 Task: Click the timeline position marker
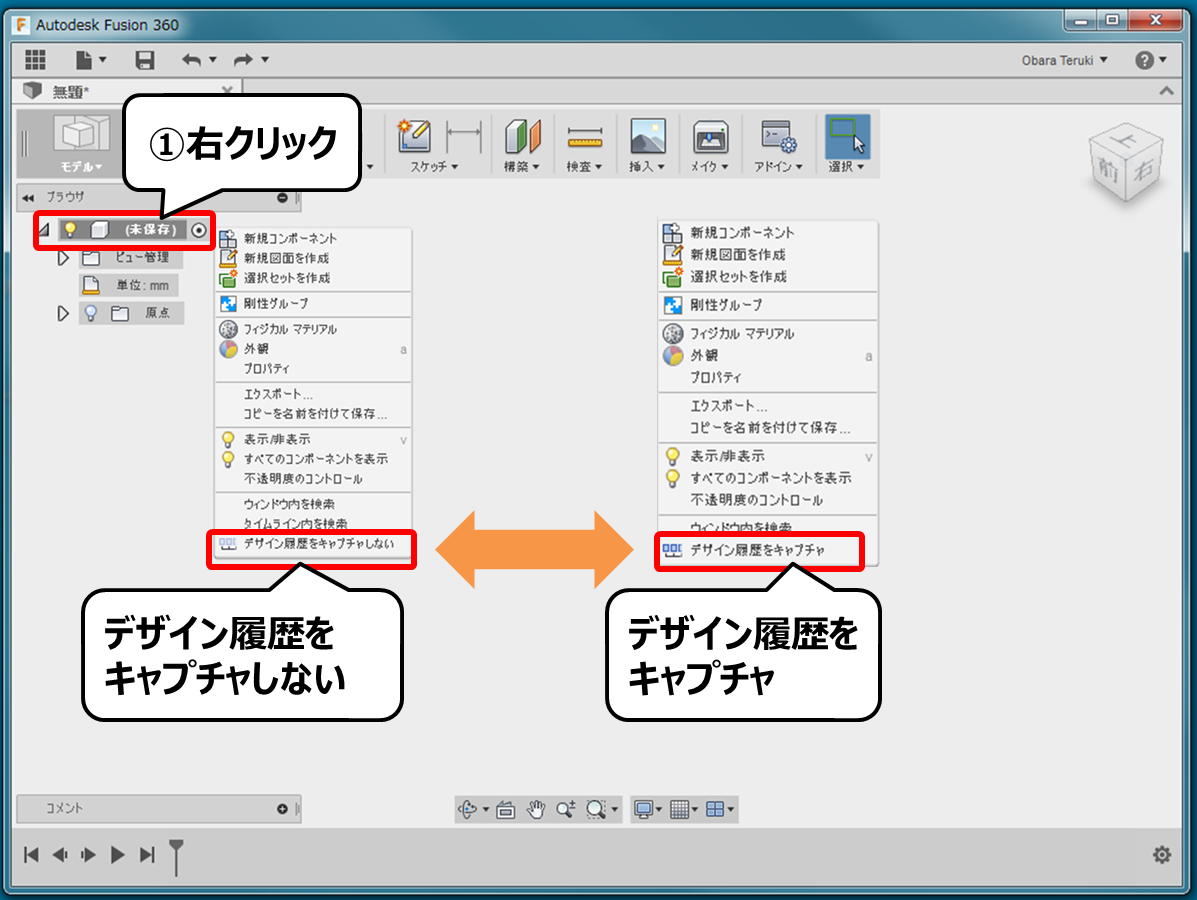176,856
